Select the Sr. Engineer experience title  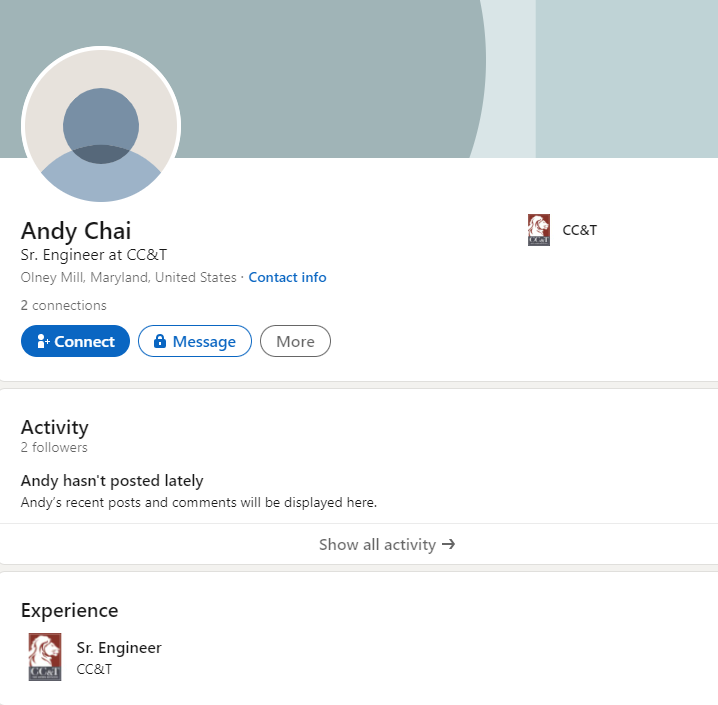(x=119, y=648)
